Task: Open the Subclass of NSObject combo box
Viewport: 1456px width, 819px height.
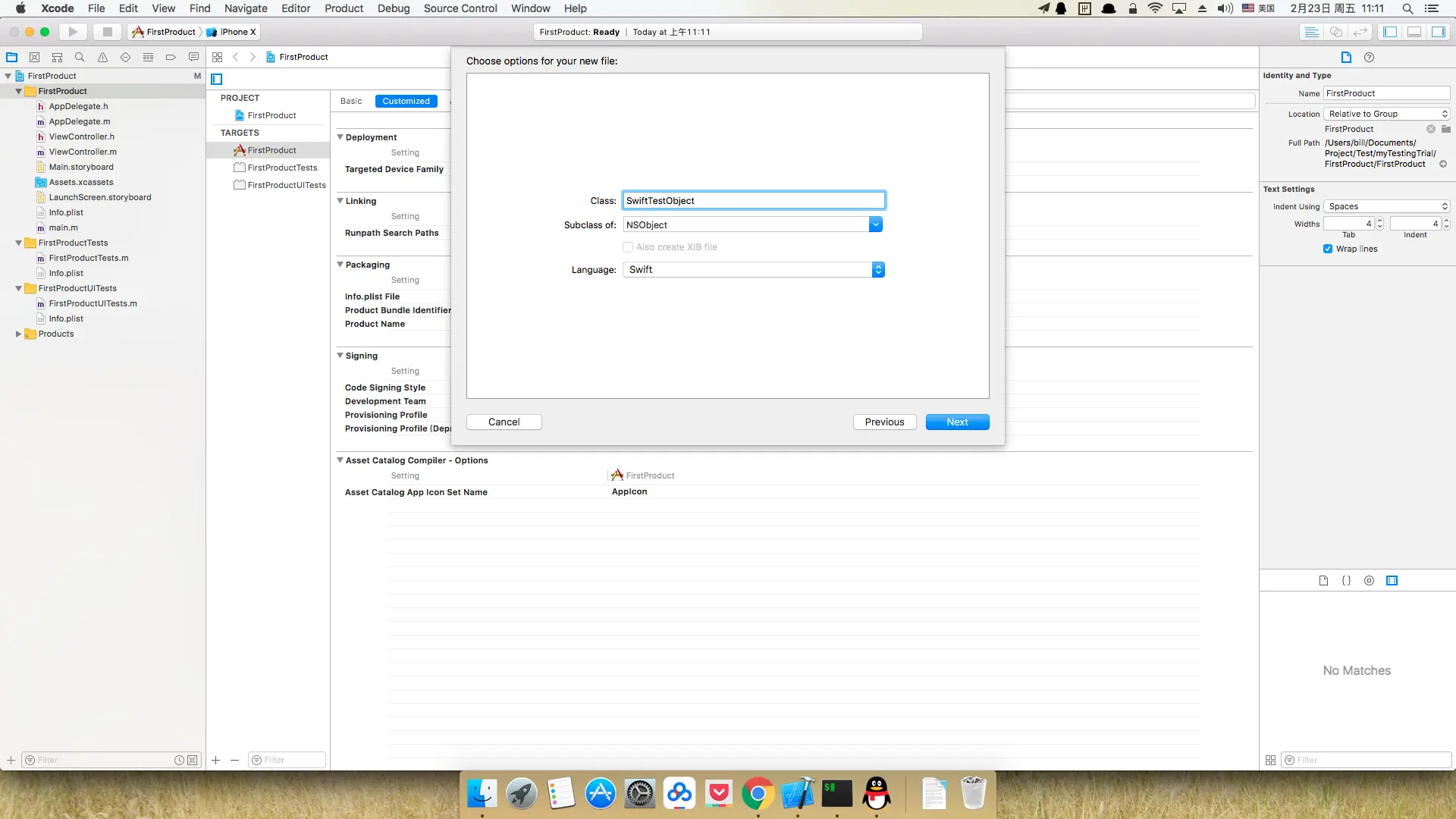Action: pyautogui.click(x=875, y=225)
